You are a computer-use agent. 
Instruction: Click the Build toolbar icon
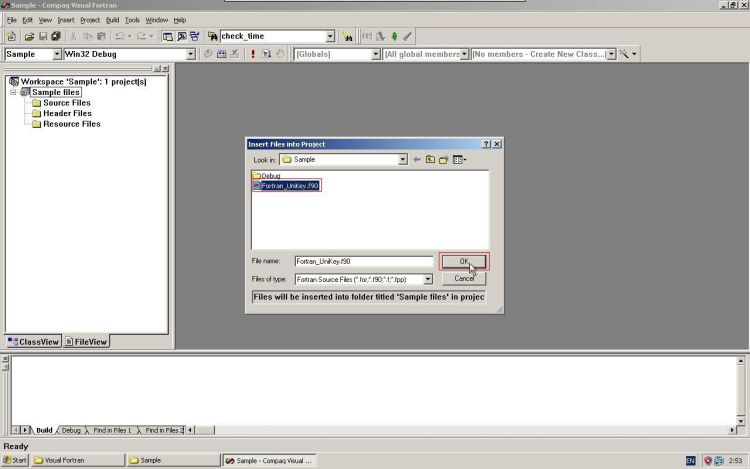click(221, 54)
